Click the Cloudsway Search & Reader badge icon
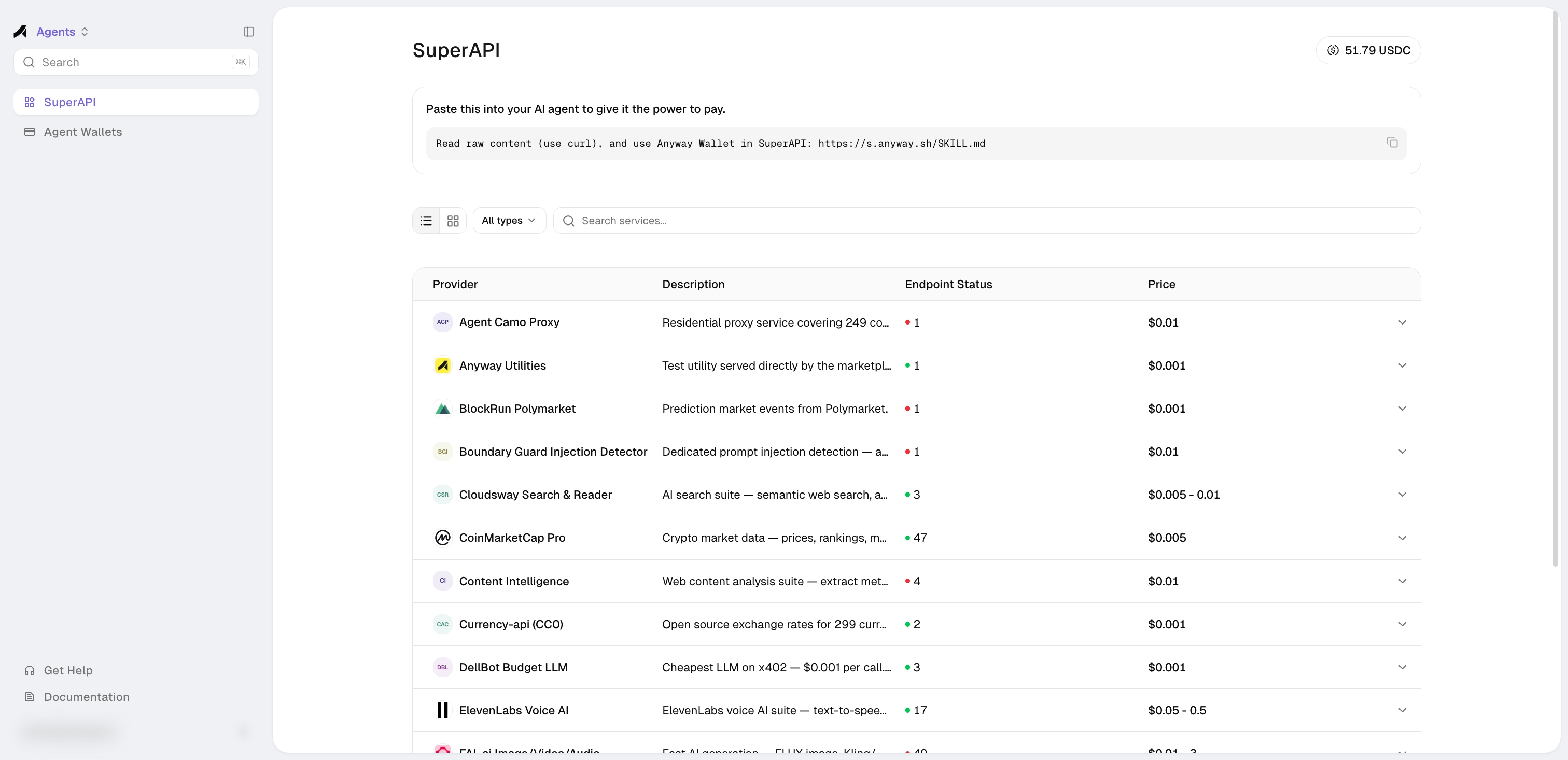The width and height of the screenshot is (1568, 760). [x=442, y=495]
